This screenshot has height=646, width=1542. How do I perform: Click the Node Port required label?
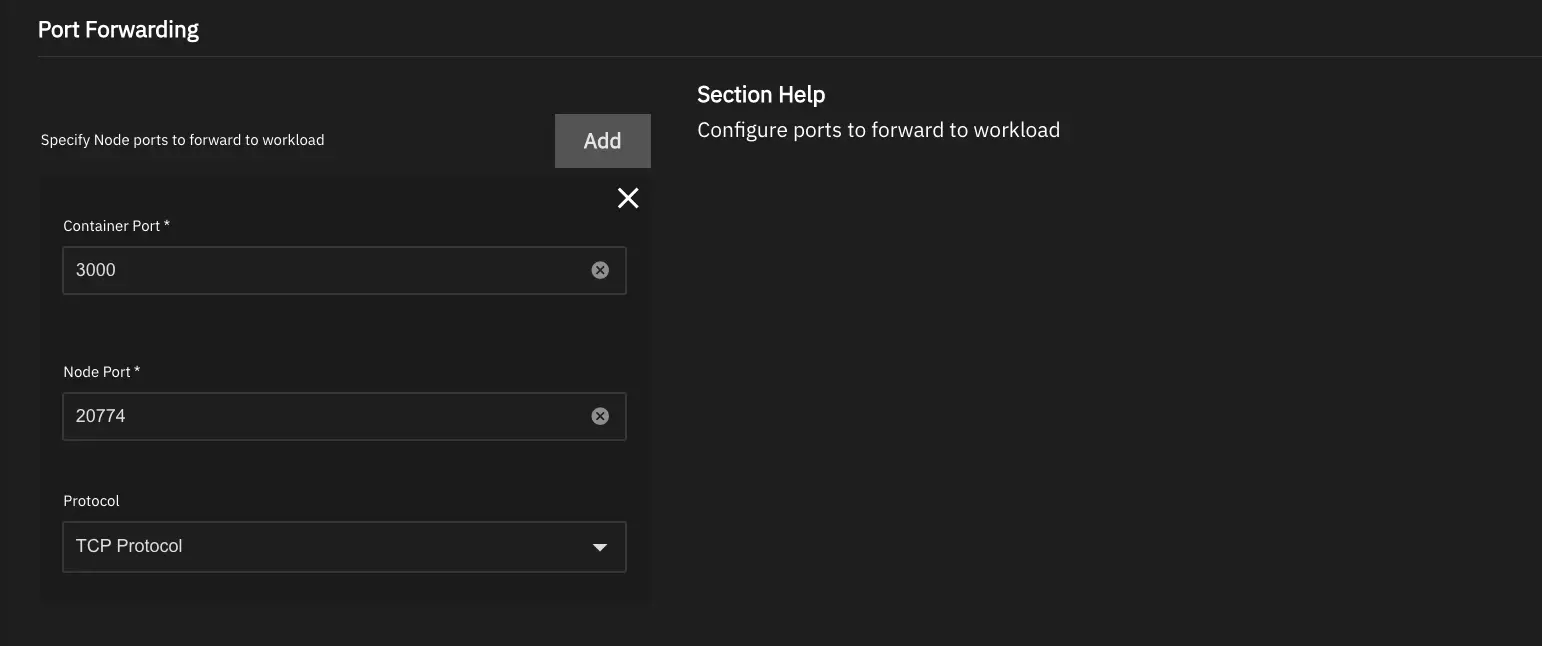point(100,370)
